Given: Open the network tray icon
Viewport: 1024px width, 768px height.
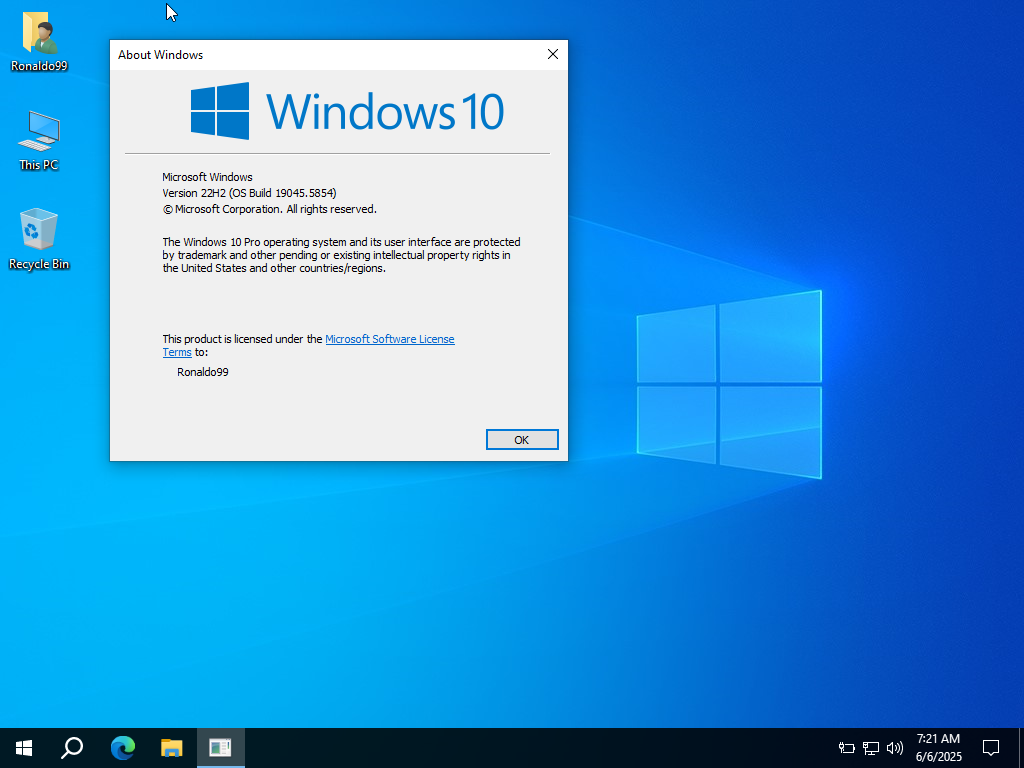Looking at the screenshot, I should point(871,748).
